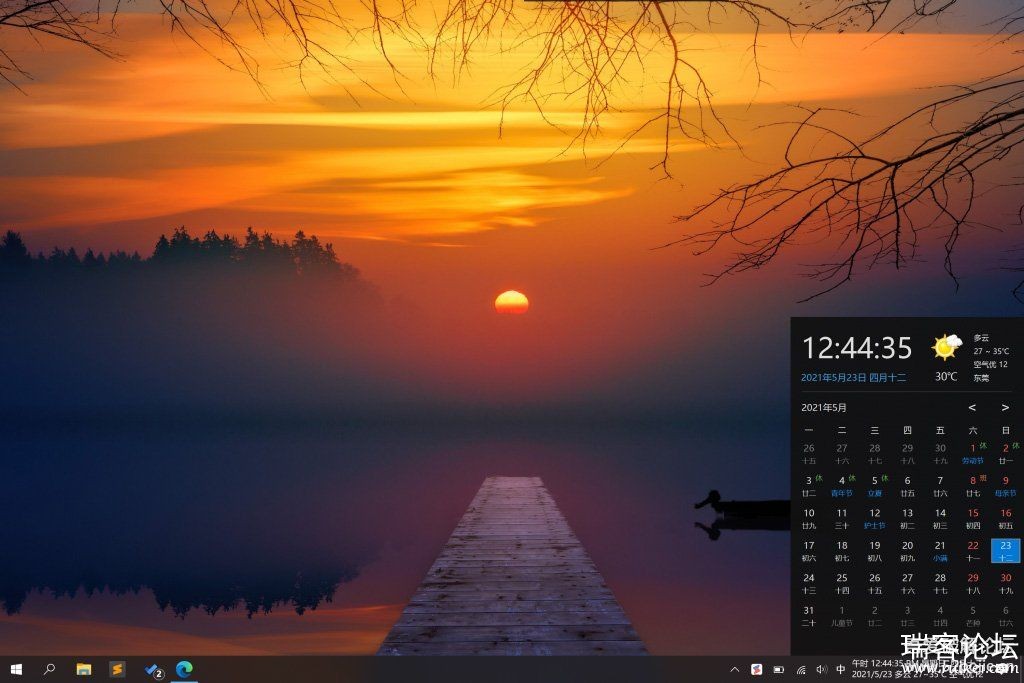Select Saturday date 22
Screen dimensions: 1024x683
972,550
